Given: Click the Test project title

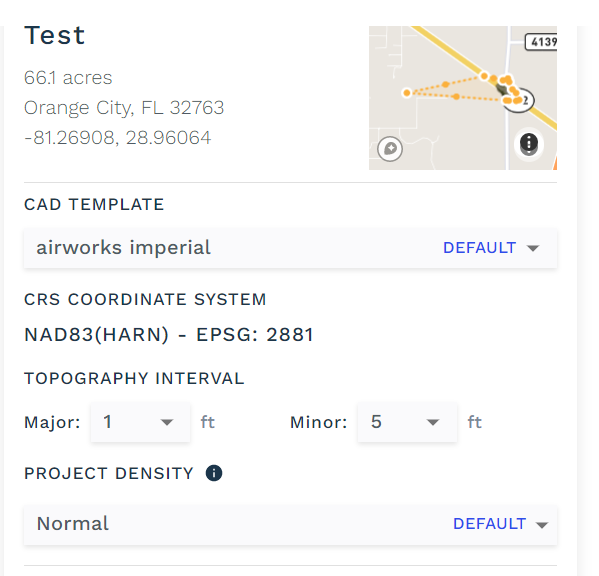Looking at the screenshot, I should coord(55,36).
